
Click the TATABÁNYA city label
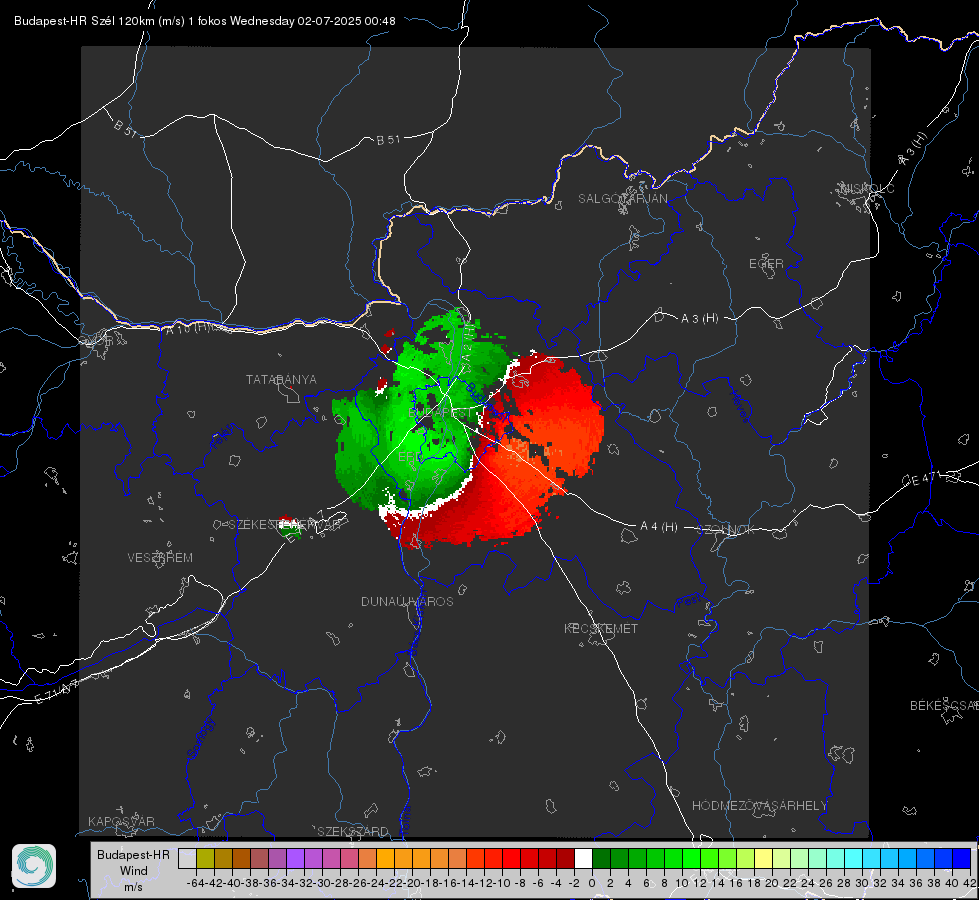click(281, 379)
